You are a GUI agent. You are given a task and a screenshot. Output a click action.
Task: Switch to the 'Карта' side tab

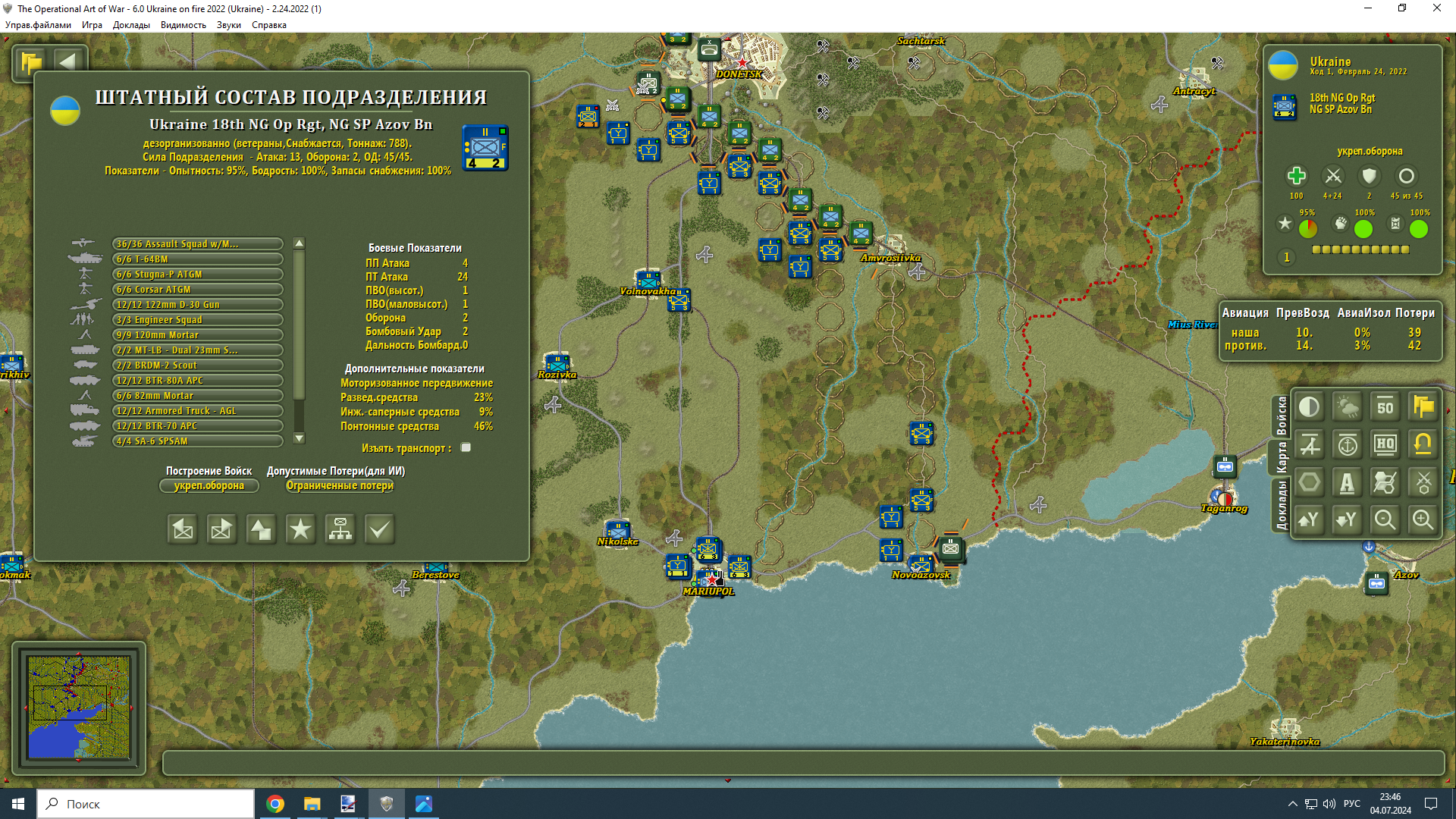pyautogui.click(x=1282, y=457)
